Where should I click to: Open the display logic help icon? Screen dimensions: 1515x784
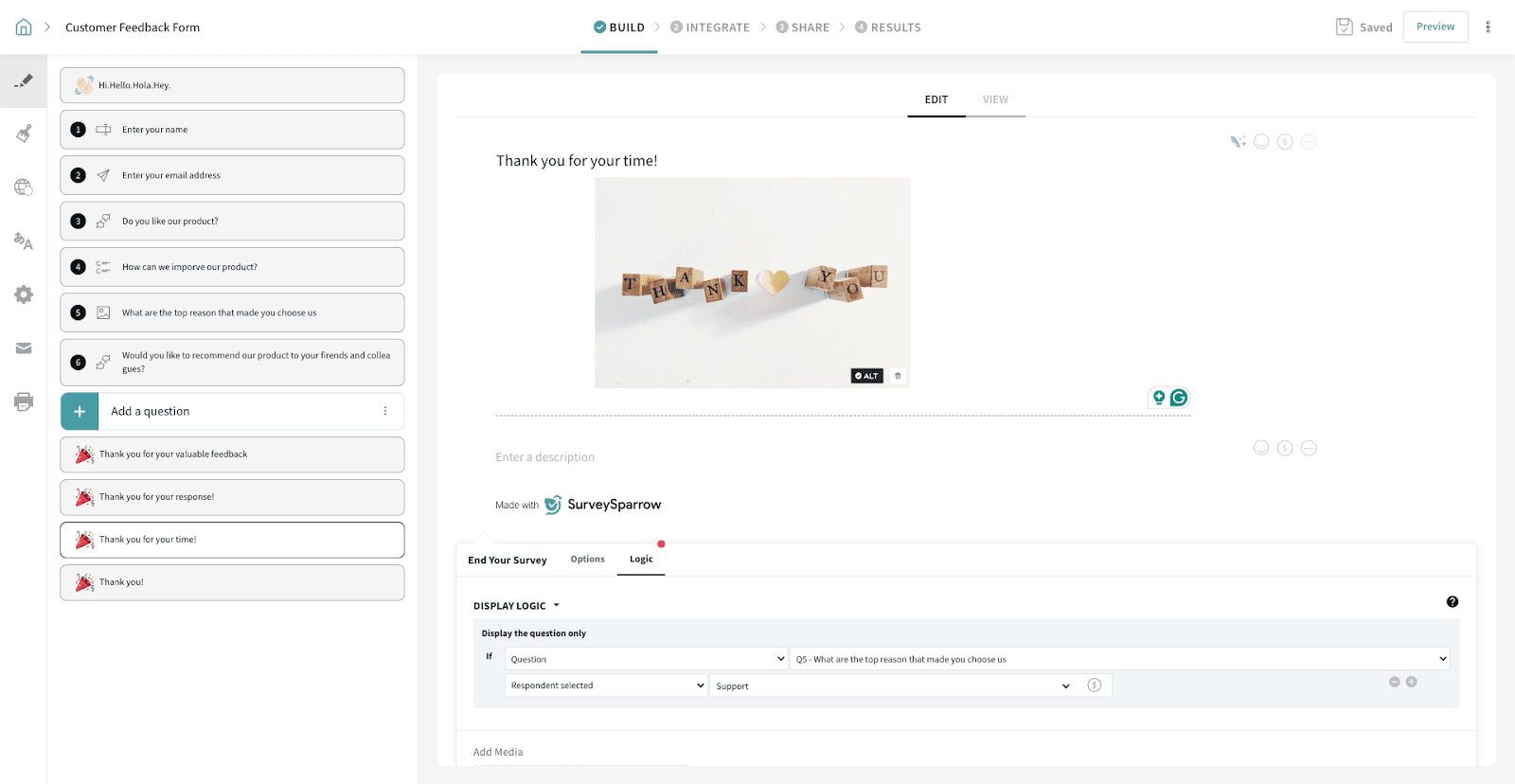(x=1452, y=602)
